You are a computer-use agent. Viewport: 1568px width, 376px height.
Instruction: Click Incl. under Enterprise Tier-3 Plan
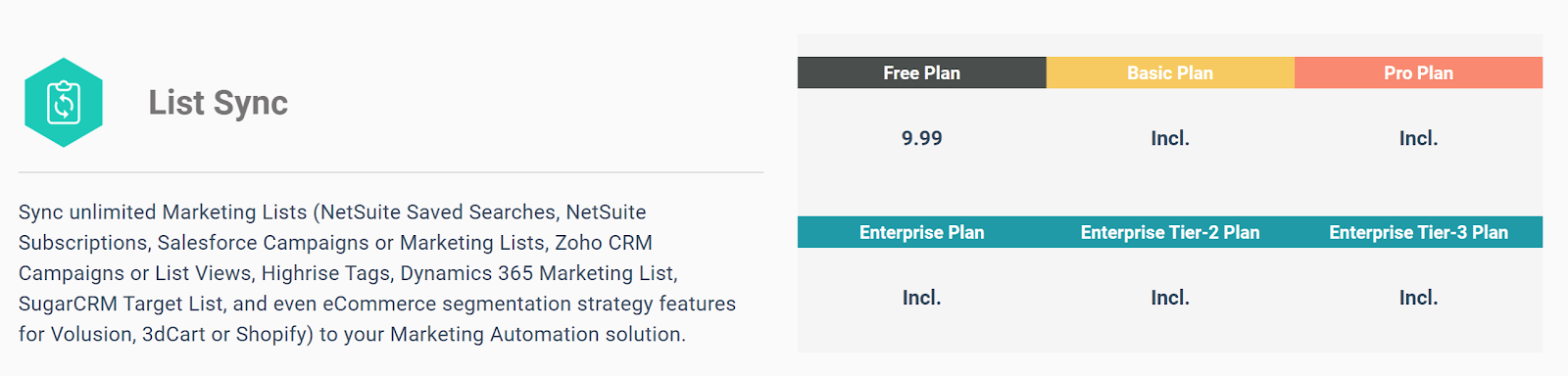tap(1418, 298)
